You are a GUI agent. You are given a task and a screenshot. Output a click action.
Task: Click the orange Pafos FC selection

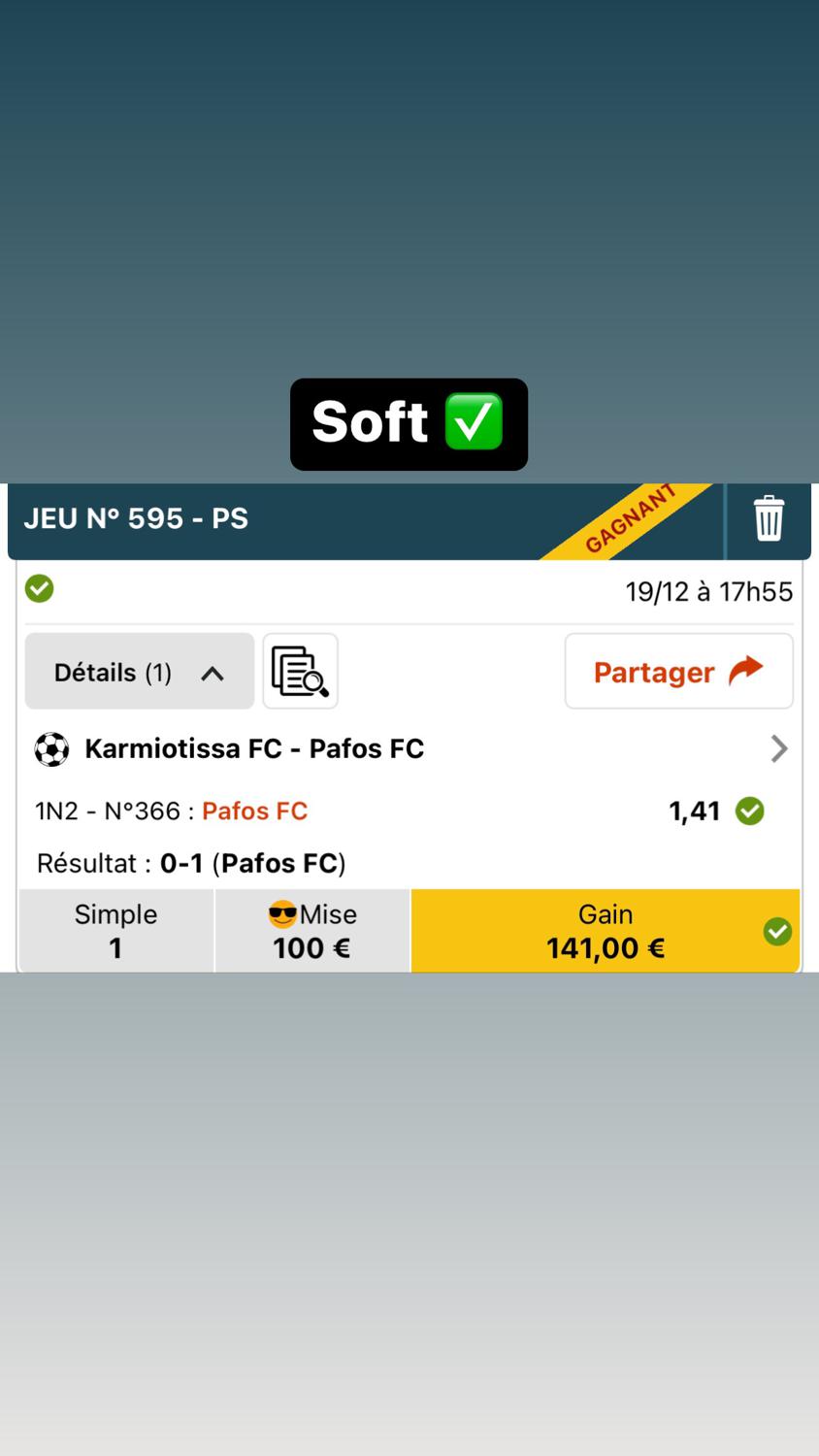pos(254,811)
